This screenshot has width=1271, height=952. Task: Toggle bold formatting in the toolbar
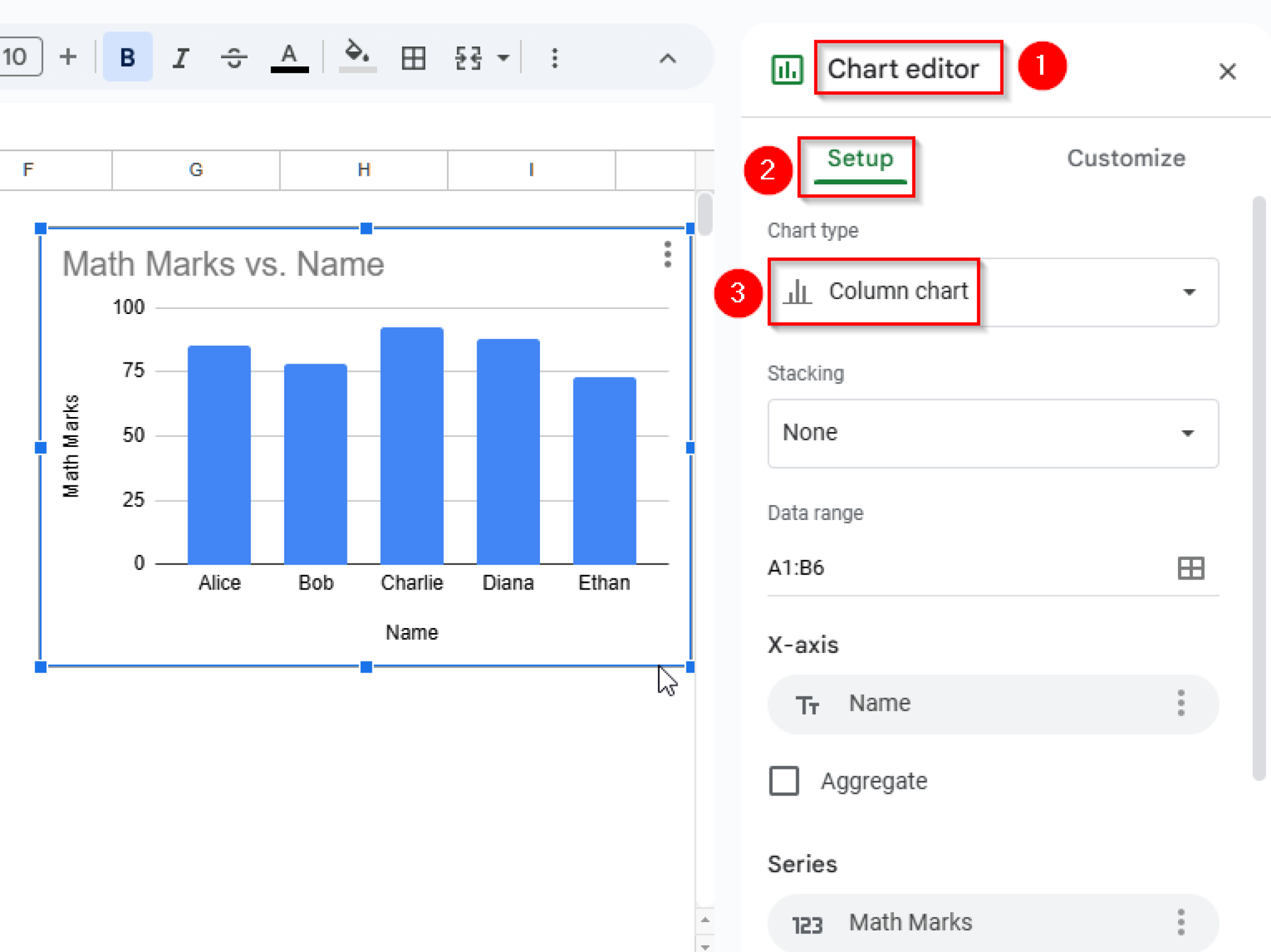tap(127, 57)
